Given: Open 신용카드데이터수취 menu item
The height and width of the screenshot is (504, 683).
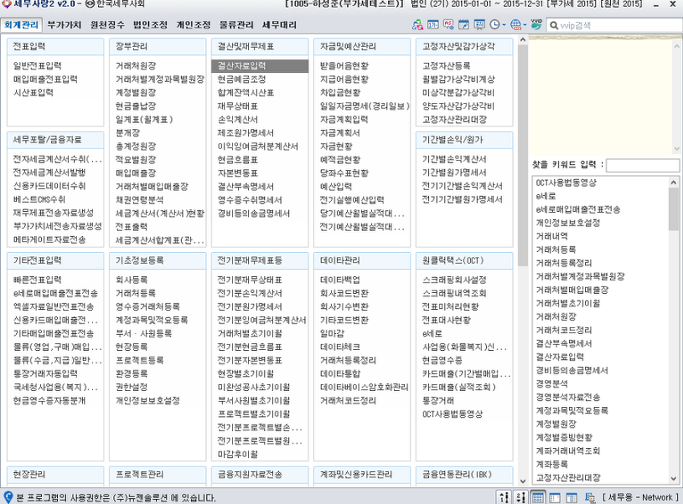Looking at the screenshot, I should click(49, 186).
